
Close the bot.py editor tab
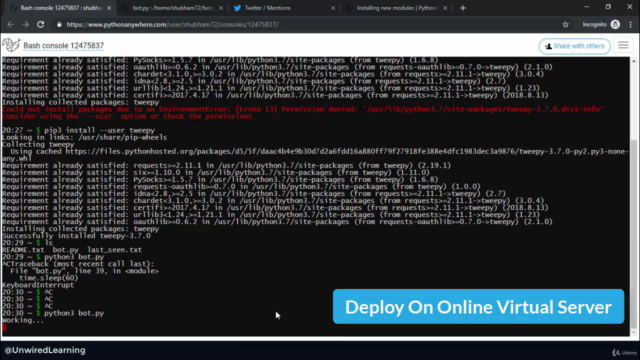click(221, 8)
